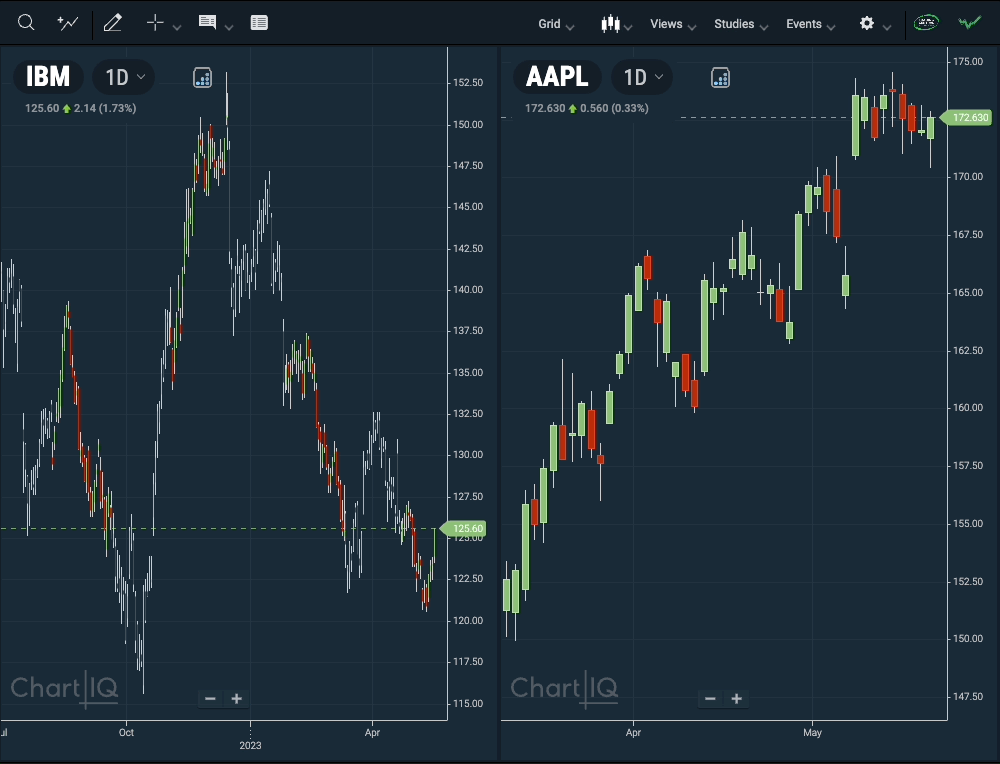This screenshot has width=1000, height=764.
Task: Open the IBM 1D periodicity dropdown
Action: (x=124, y=77)
